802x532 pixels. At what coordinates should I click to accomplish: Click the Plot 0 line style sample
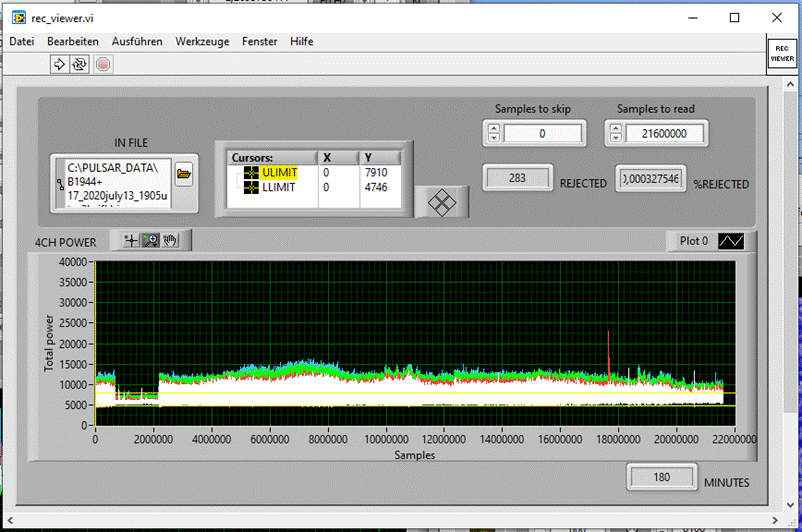coord(731,241)
